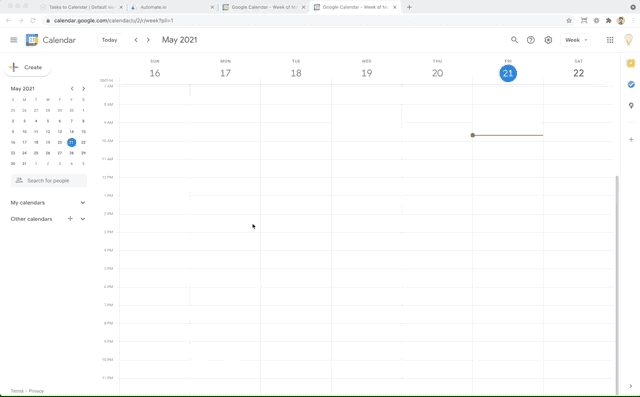Select day 31 in mini calendar
Image resolution: width=640 pixels, height=397 pixels.
tap(24, 164)
